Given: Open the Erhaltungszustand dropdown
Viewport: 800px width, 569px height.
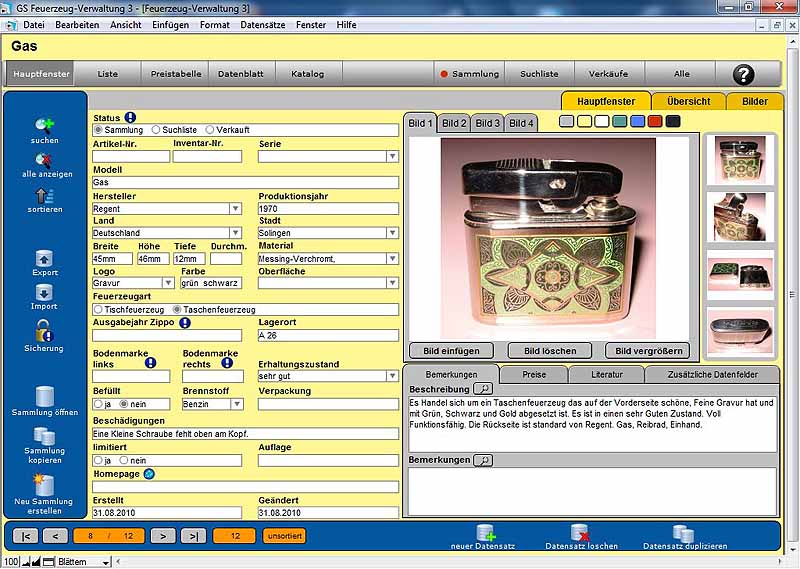Looking at the screenshot, I should pyautogui.click(x=392, y=376).
